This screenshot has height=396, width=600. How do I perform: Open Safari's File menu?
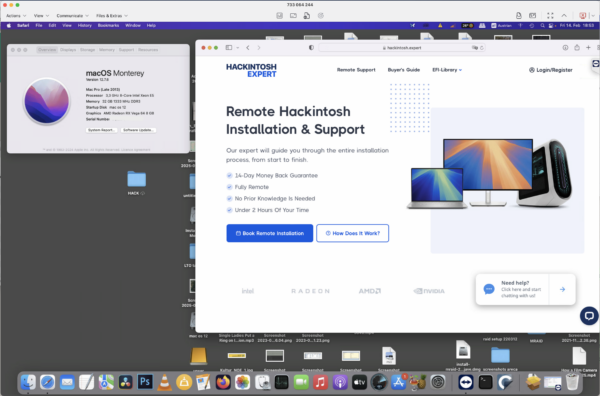[39, 26]
